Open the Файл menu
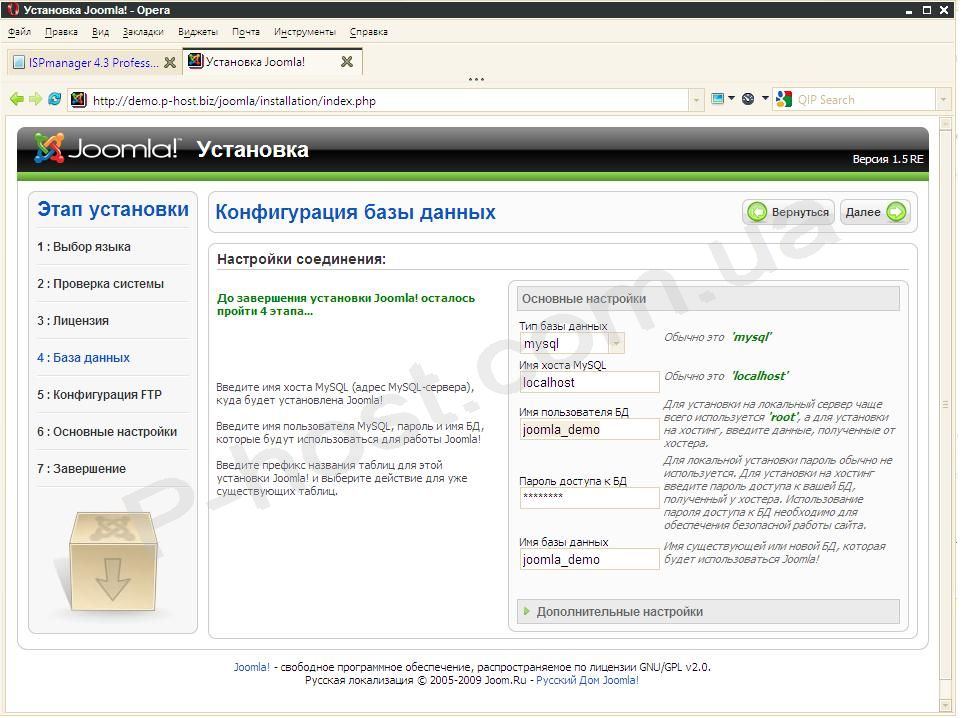The image size is (962, 718). (20, 32)
